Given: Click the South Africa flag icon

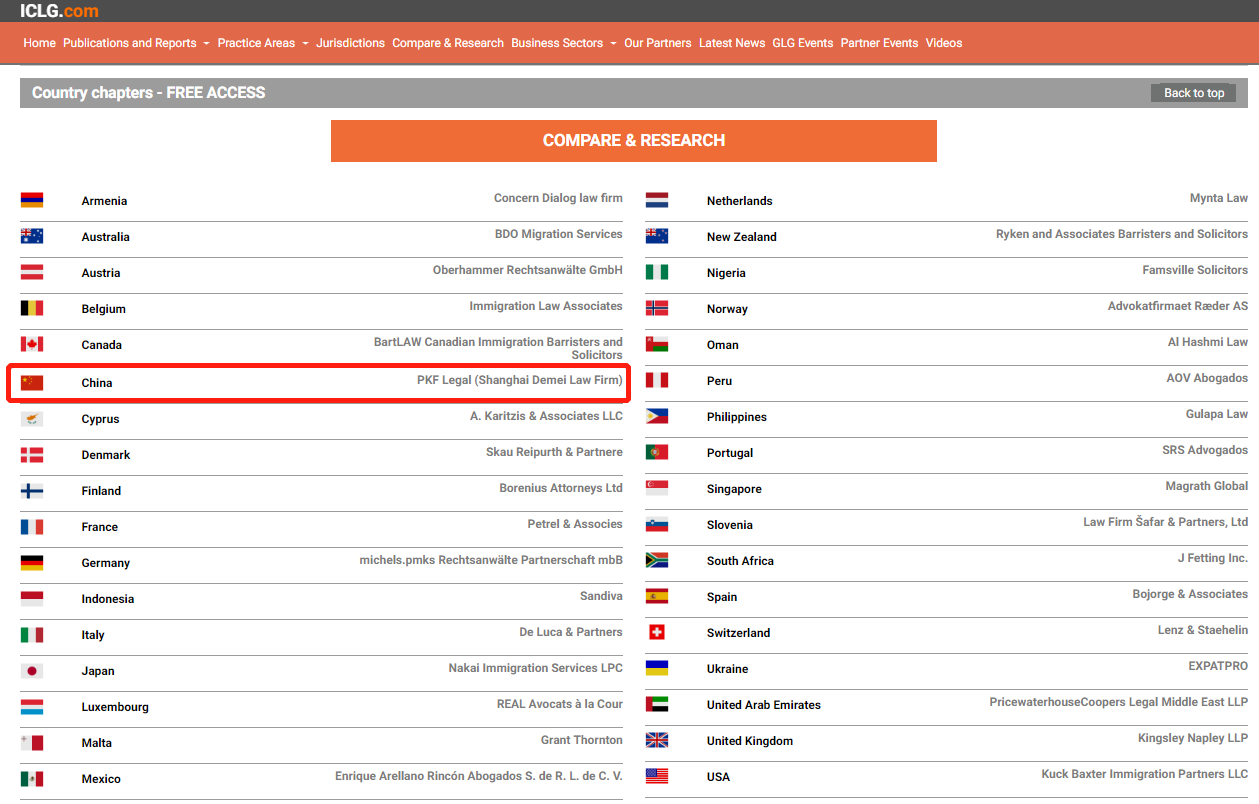Looking at the screenshot, I should [x=657, y=560].
